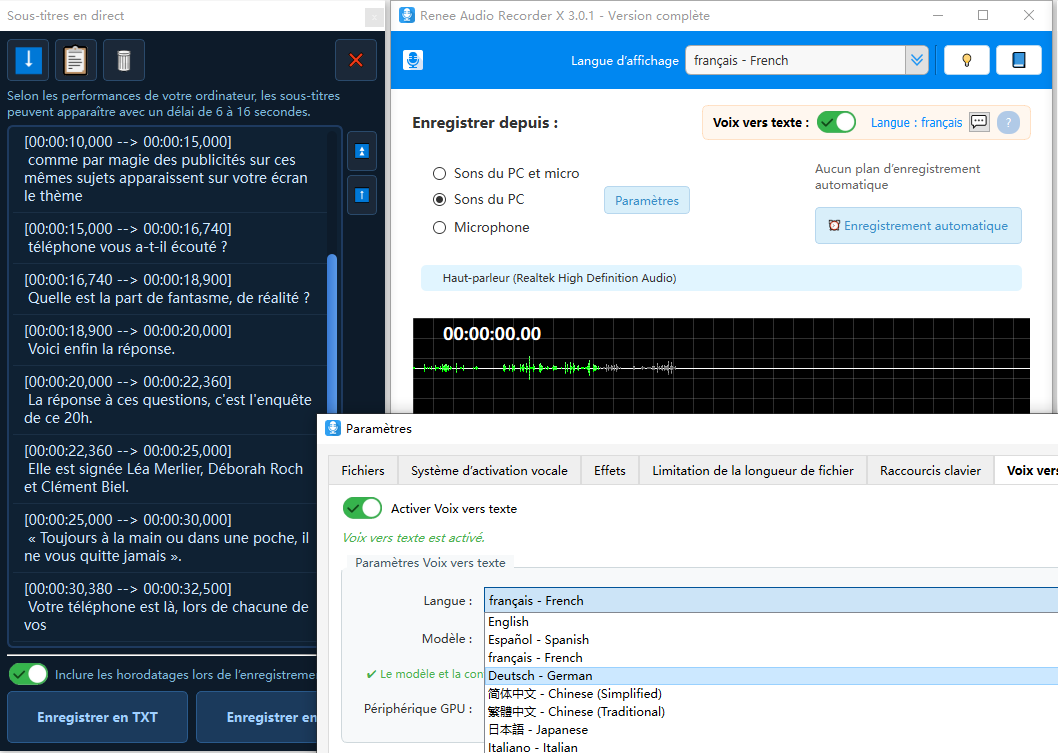Click the subtitles panel vertical scrollbar

tap(331, 333)
